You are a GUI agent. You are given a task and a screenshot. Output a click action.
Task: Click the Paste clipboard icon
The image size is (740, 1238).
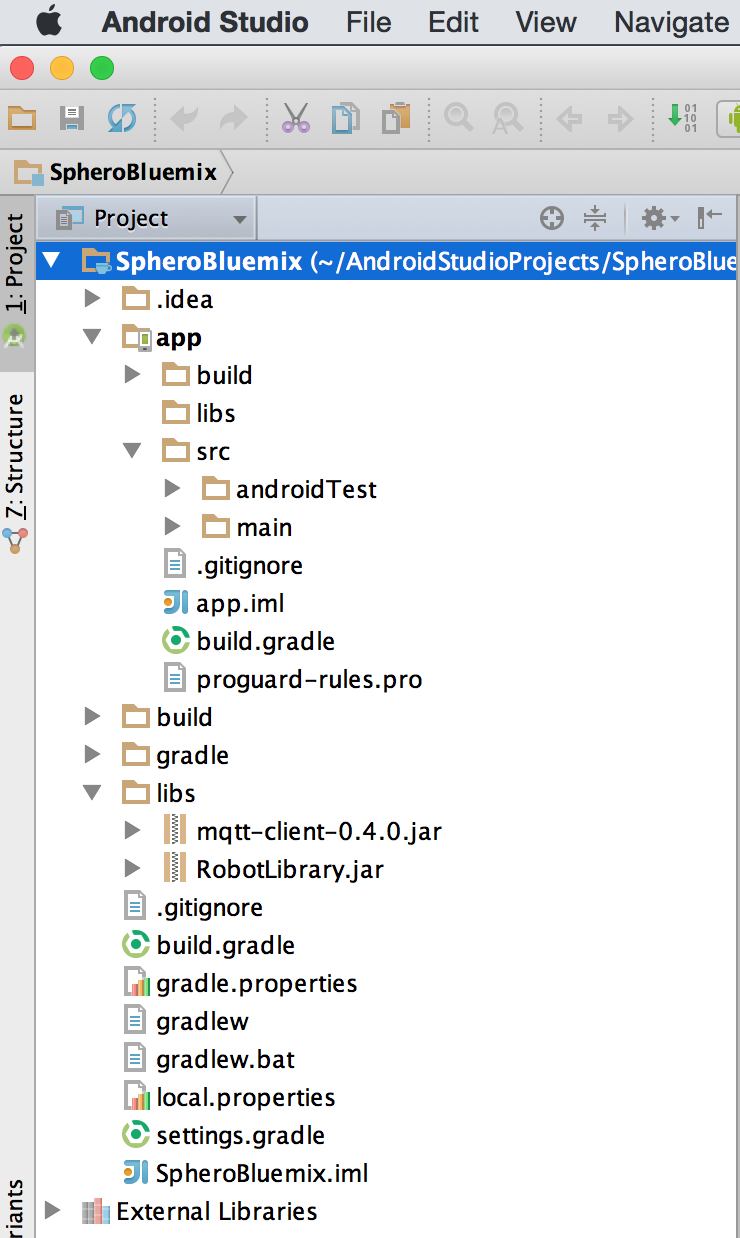pos(397,119)
